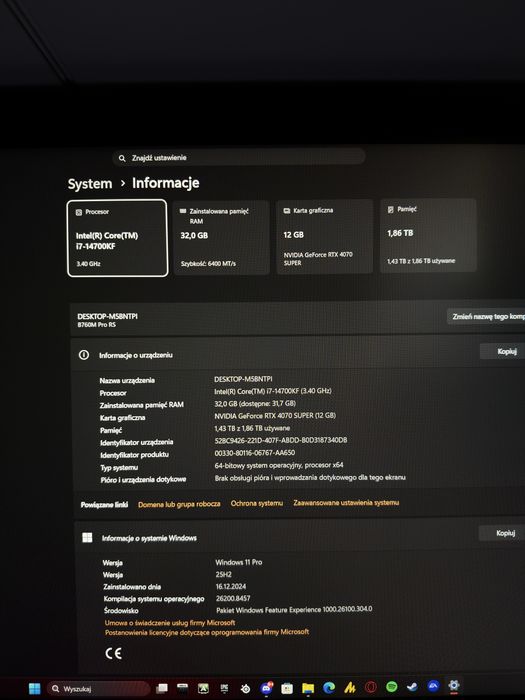Screen dimensions: 525x700
Task: Open Discord from the taskbar
Action: (267, 688)
